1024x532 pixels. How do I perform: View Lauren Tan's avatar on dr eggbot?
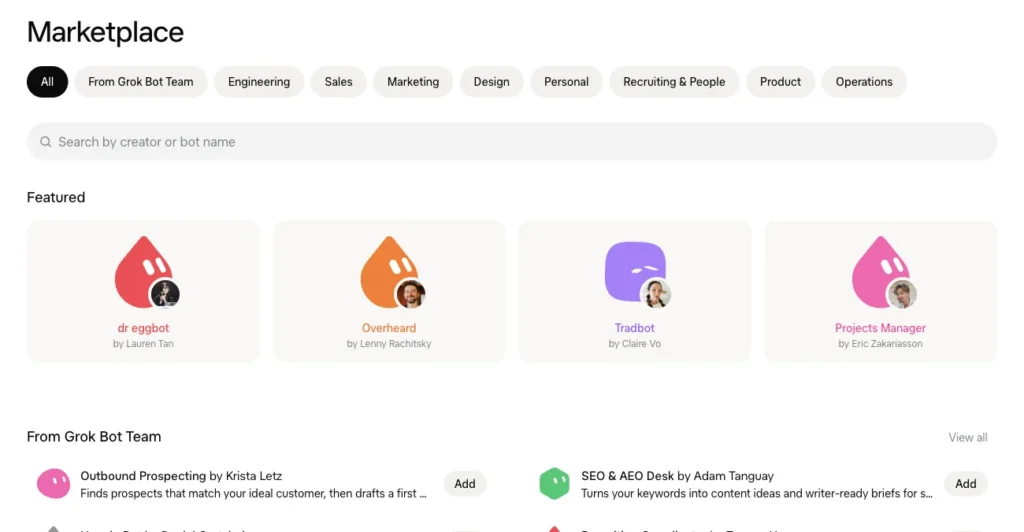[x=165, y=294]
